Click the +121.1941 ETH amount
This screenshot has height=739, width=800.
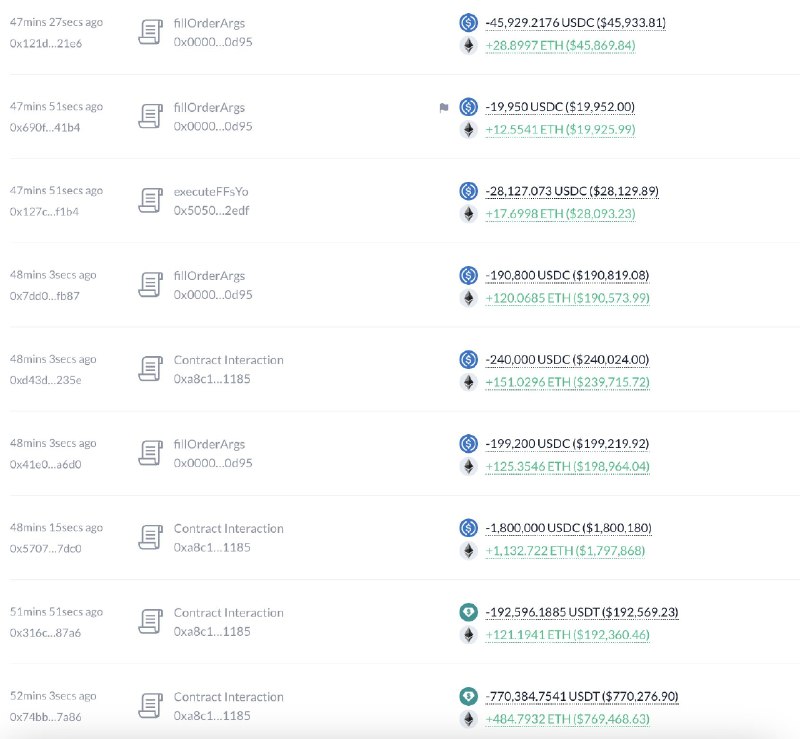click(567, 635)
